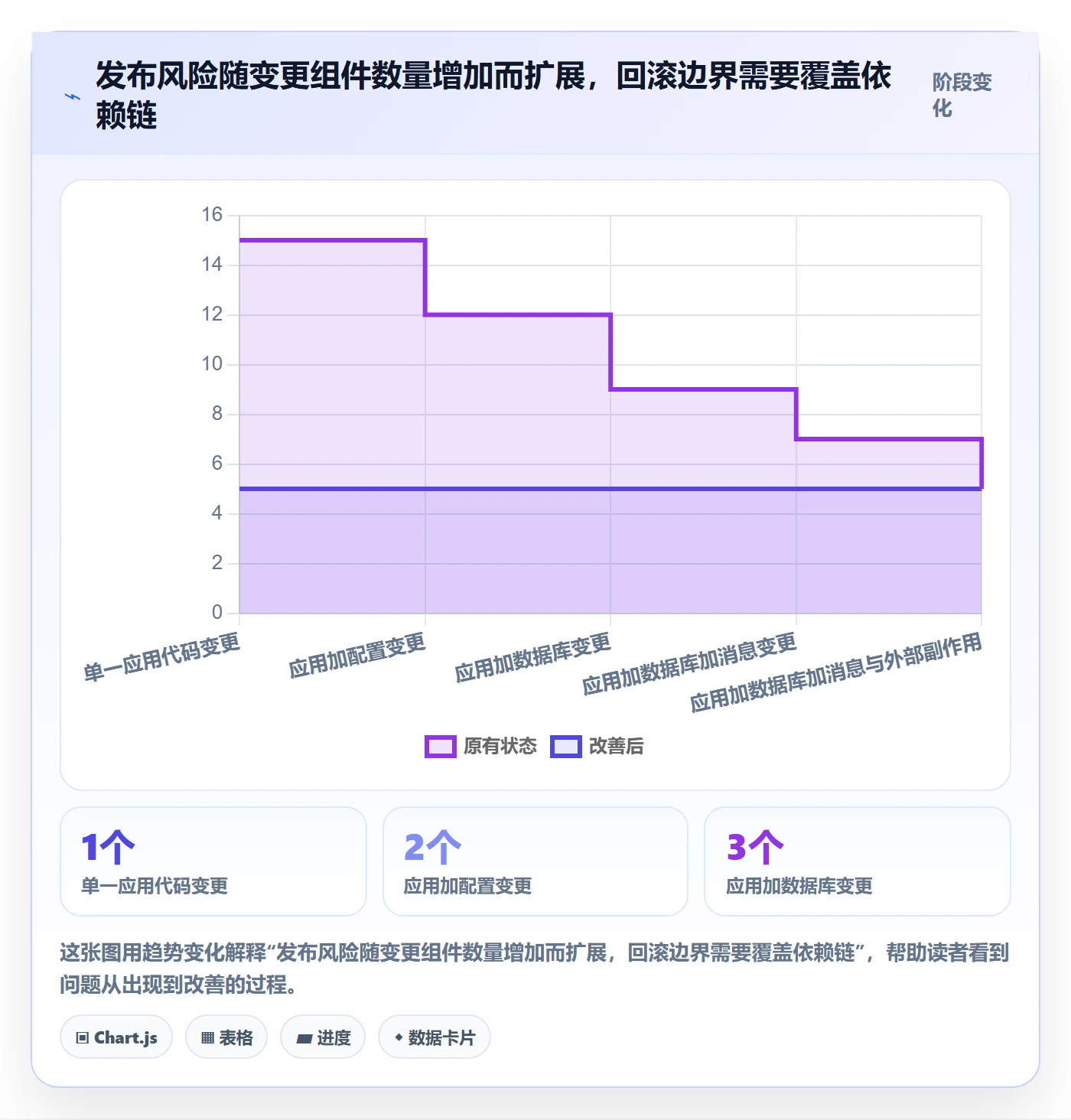Click the 进度 tag's bar icon
This screenshot has width=1071, height=1120.
pos(304,1039)
